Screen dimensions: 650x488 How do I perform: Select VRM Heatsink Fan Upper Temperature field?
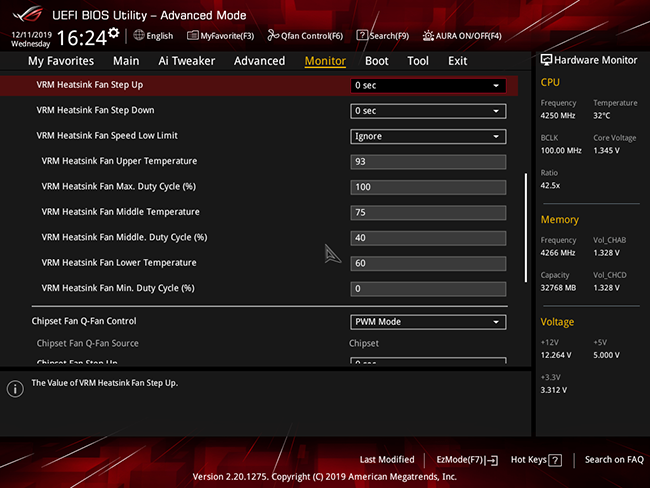coord(428,162)
